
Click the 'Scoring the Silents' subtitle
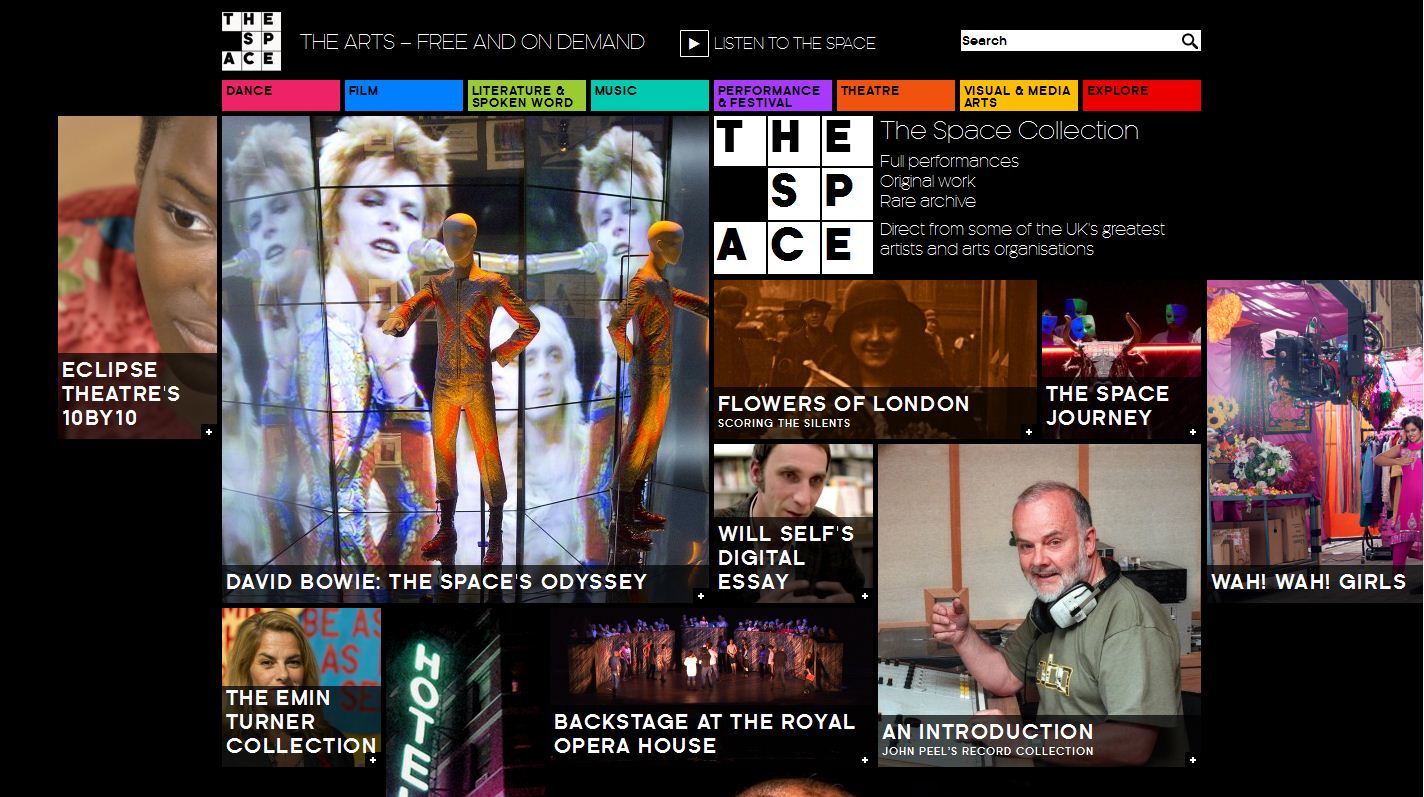[x=784, y=423]
